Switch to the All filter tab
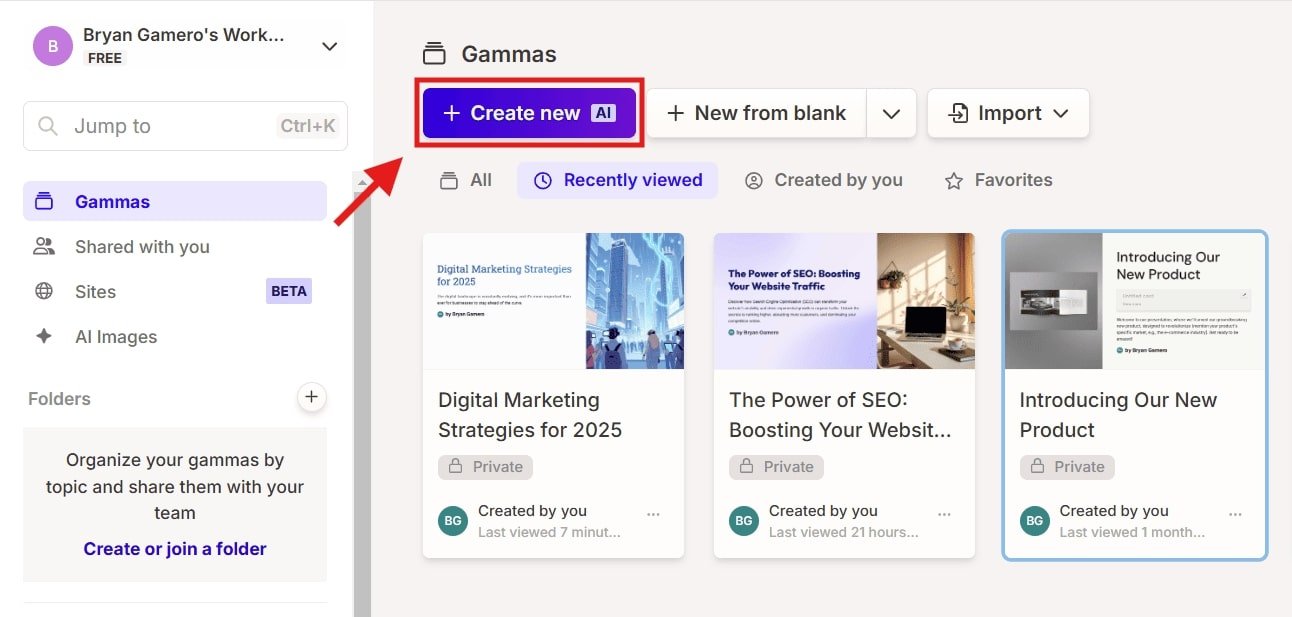Image resolution: width=1292 pixels, height=617 pixels. (x=465, y=180)
